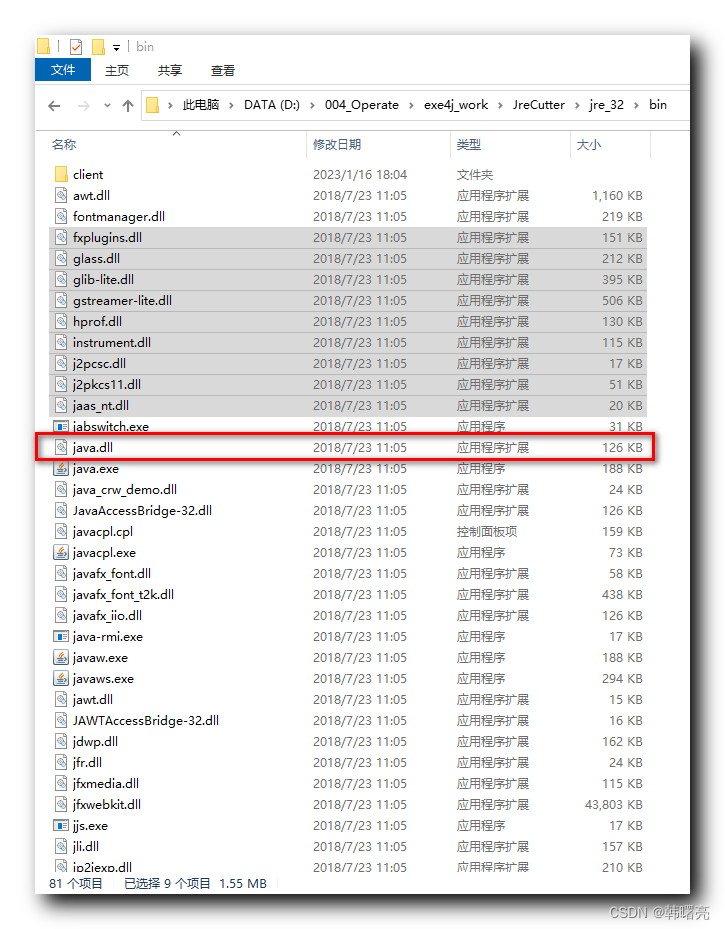725x929 pixels.
Task: Click the Forward navigation arrow
Action: [84, 105]
